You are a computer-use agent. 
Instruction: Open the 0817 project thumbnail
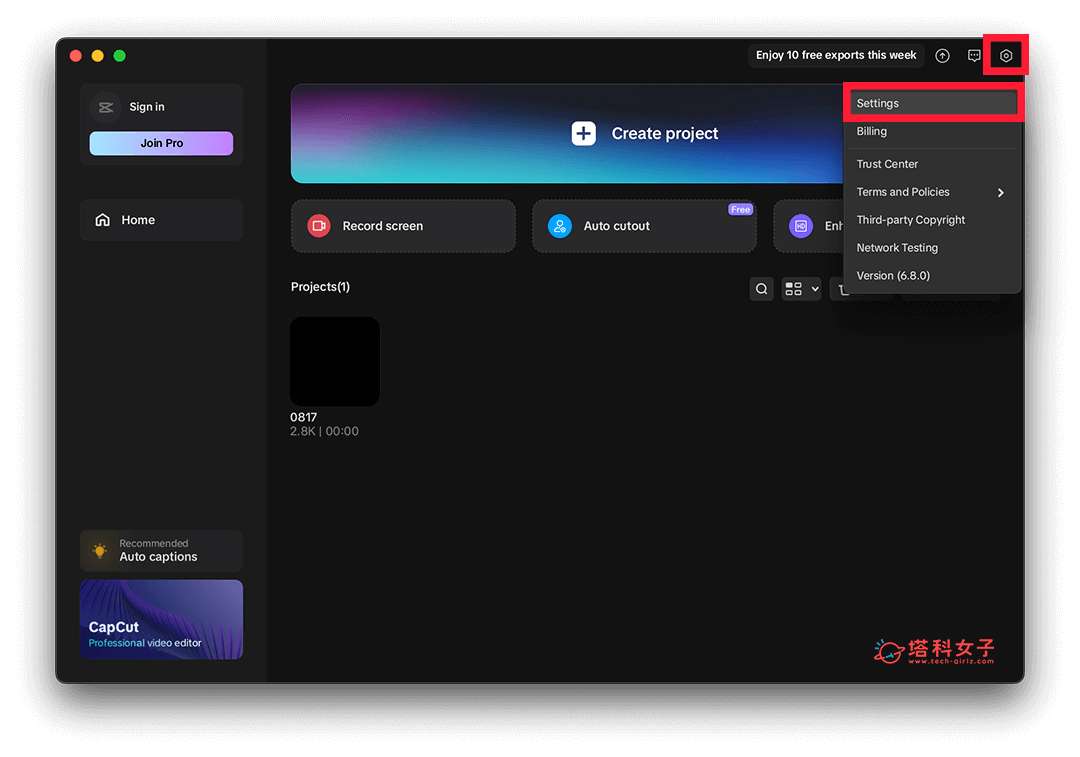point(334,360)
